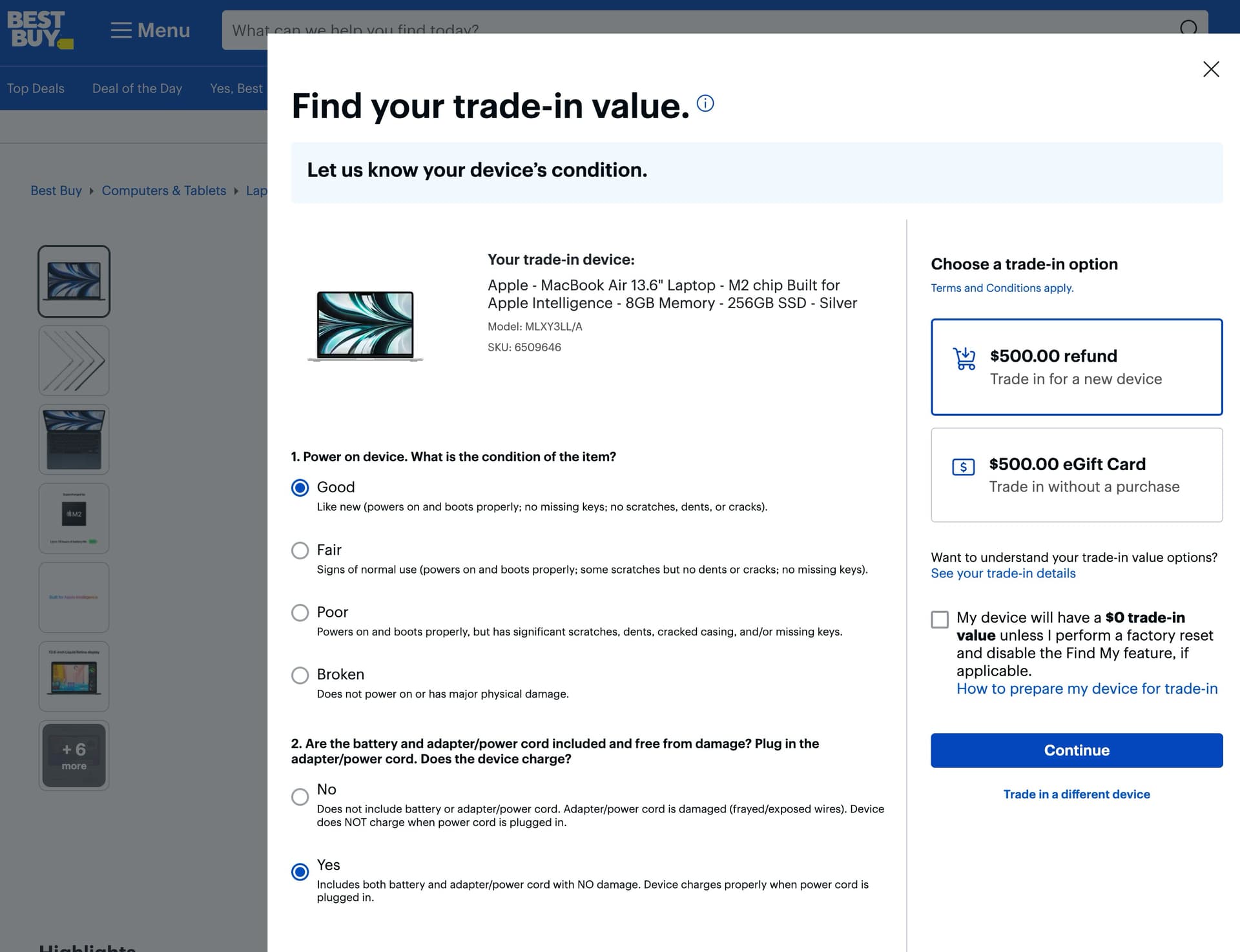The image size is (1240, 952).
Task: Select the Broken condition radio button
Action: (300, 675)
